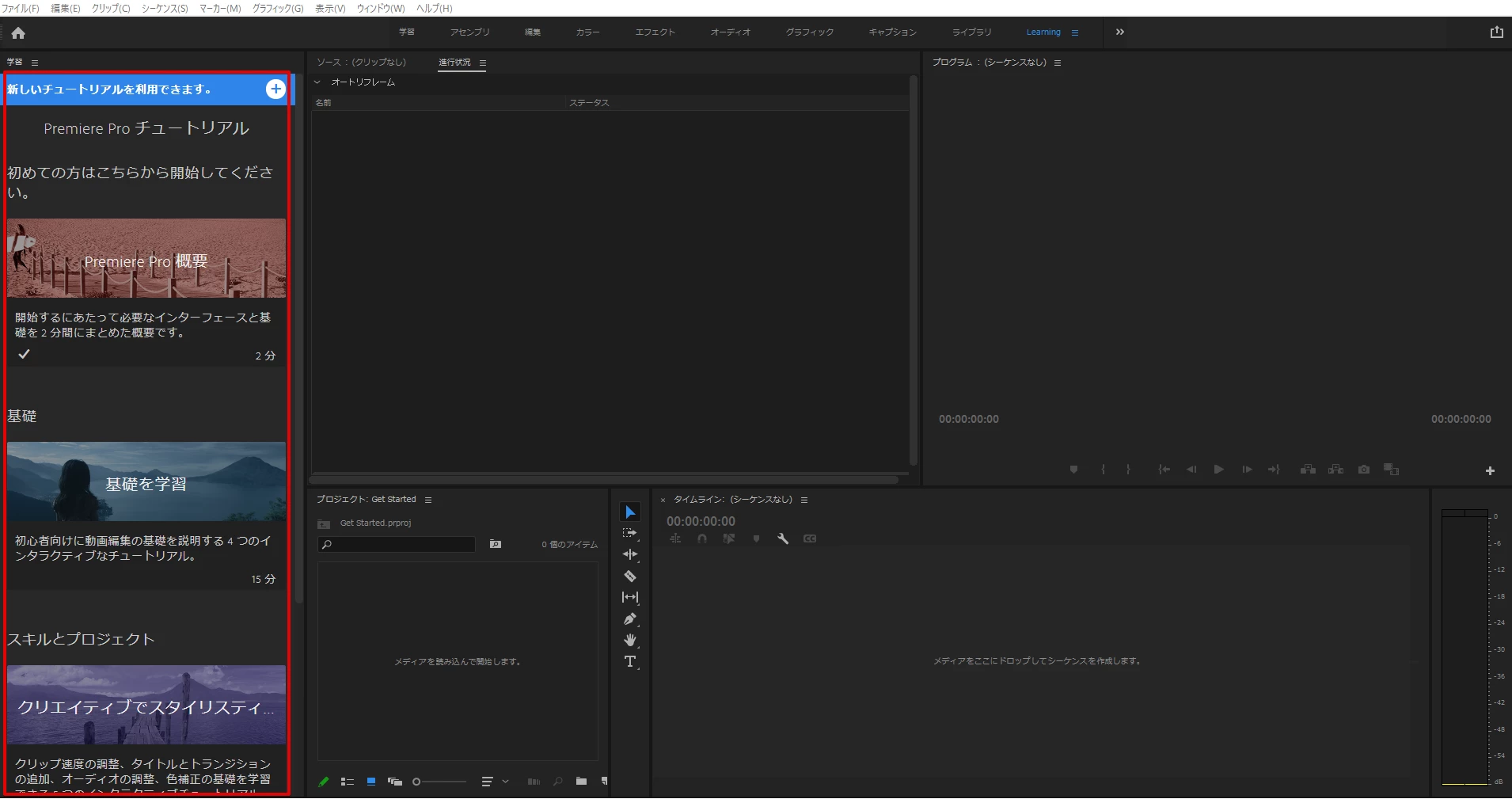
Task: Open the 学習 panel menu
Action: [x=34, y=63]
